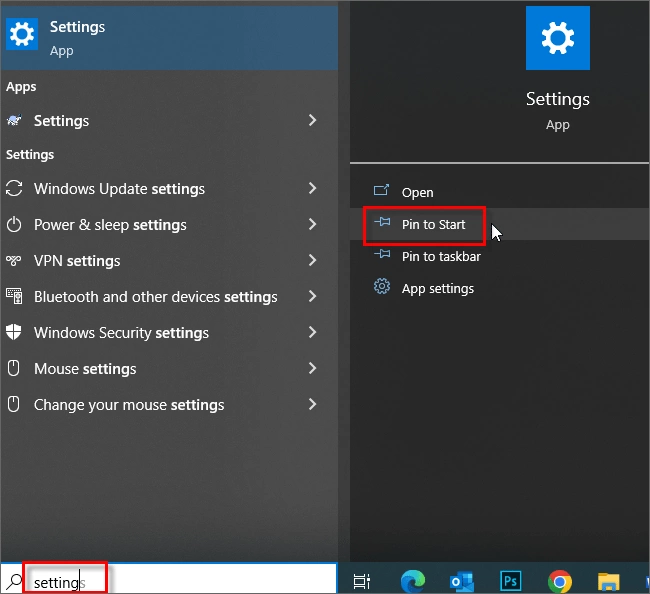
Task: Click the large Settings tile in preview pane
Action: pos(558,38)
